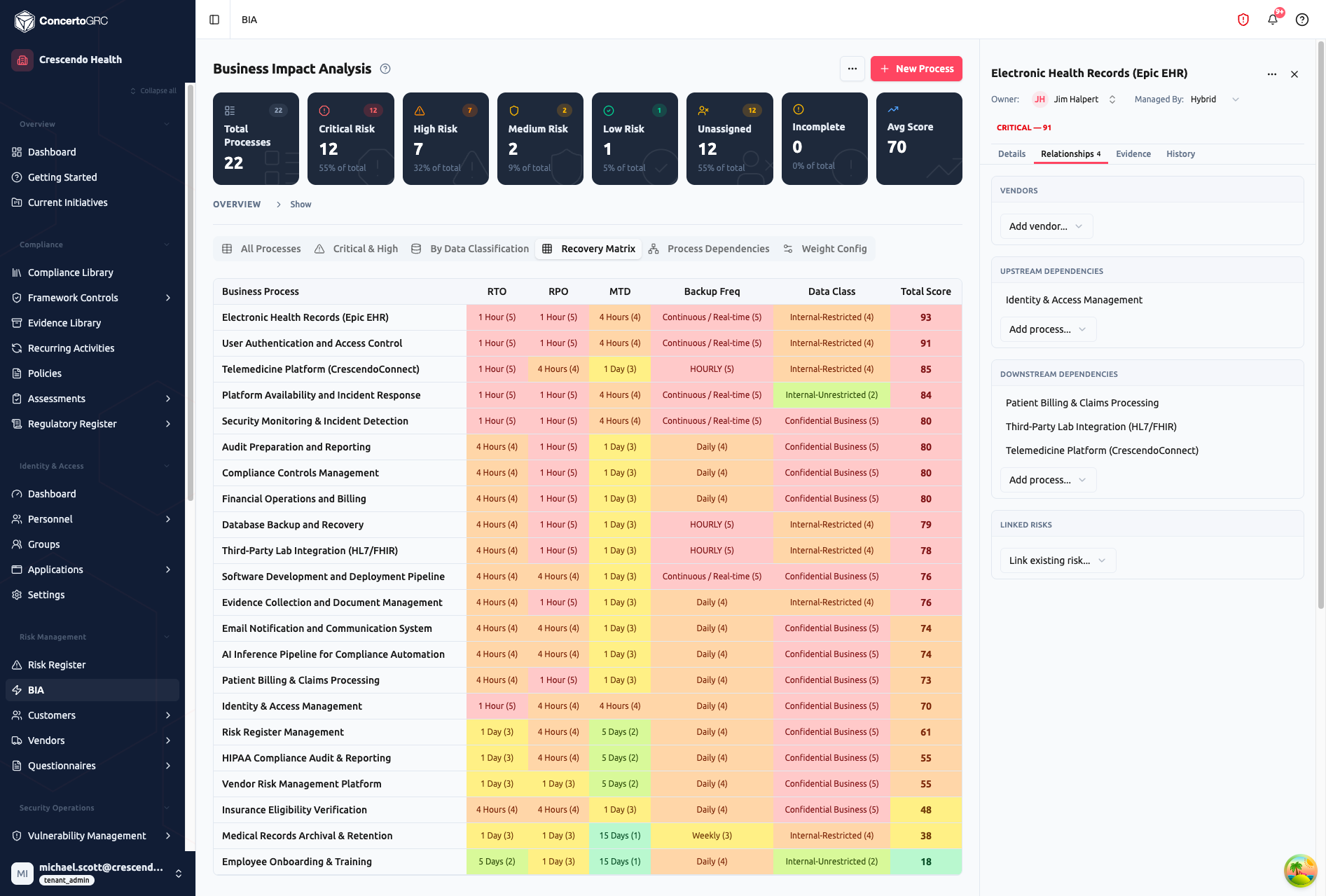
Task: Switch to By Data Classification tab
Action: (x=470, y=249)
